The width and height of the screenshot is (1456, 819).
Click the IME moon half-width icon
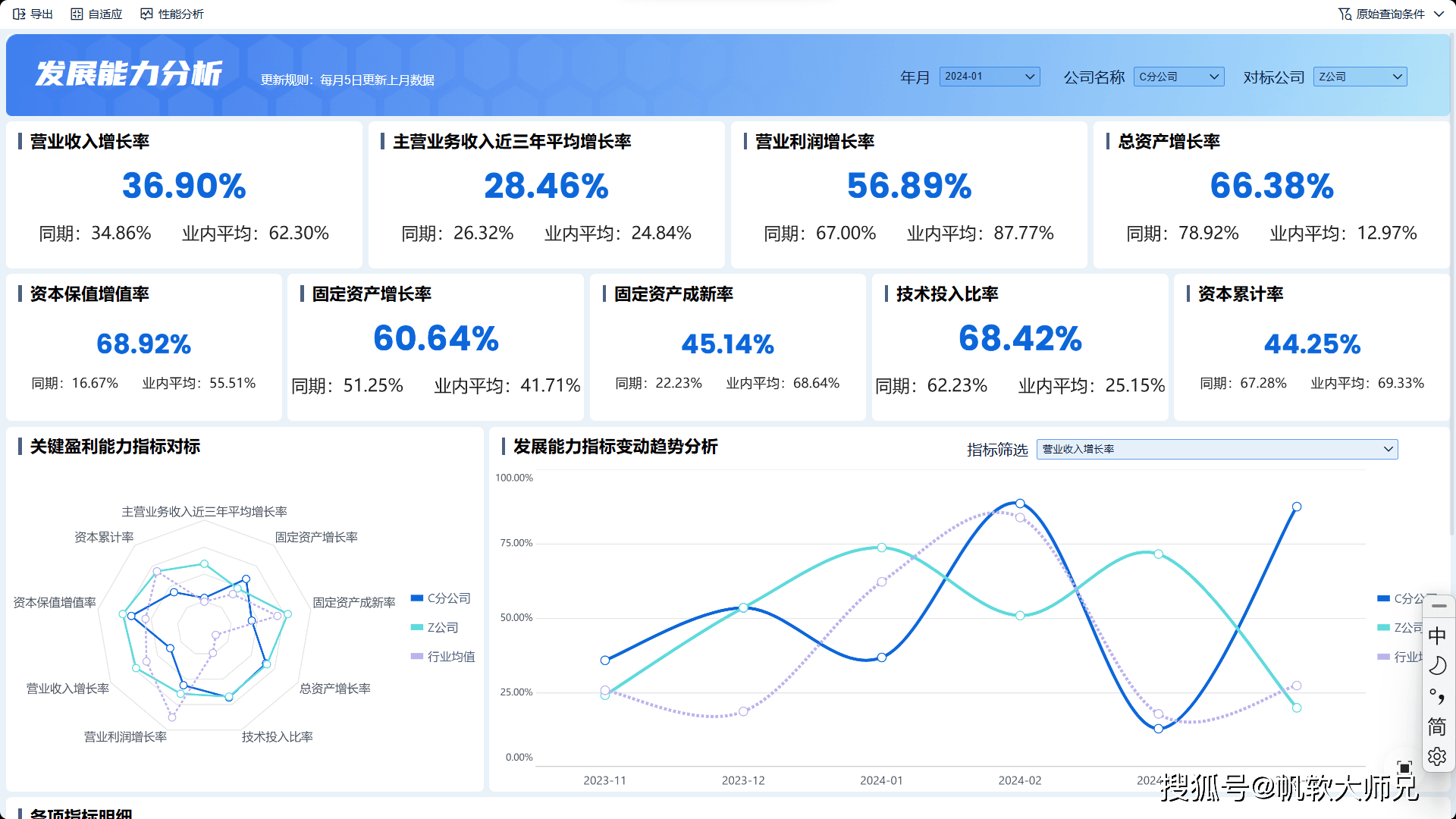(1437, 666)
